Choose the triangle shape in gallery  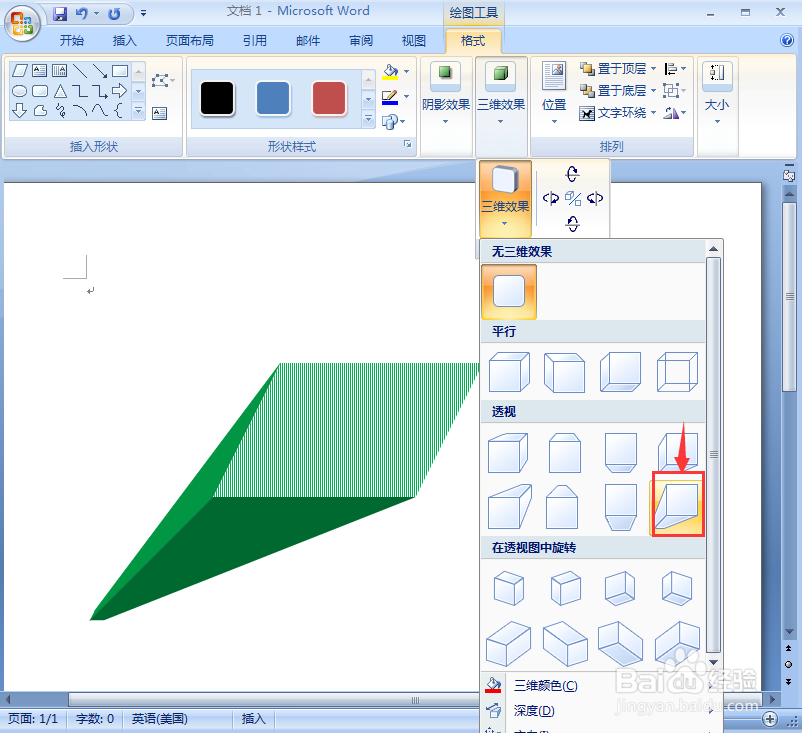(x=60, y=91)
